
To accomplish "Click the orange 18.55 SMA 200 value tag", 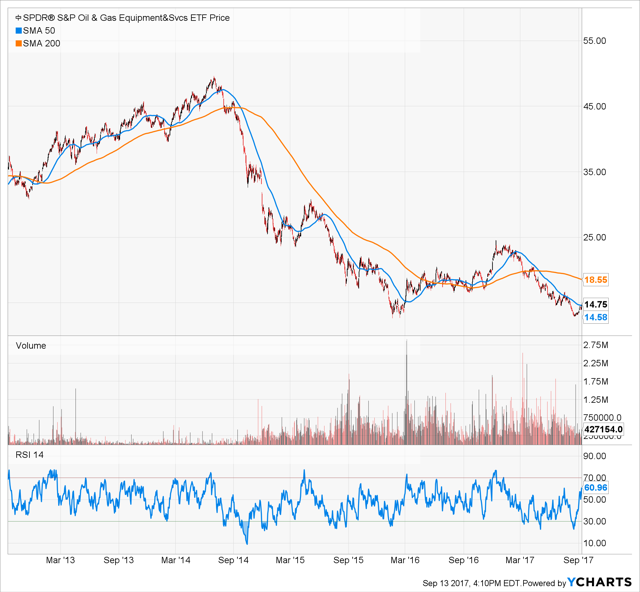I will pos(596,280).
